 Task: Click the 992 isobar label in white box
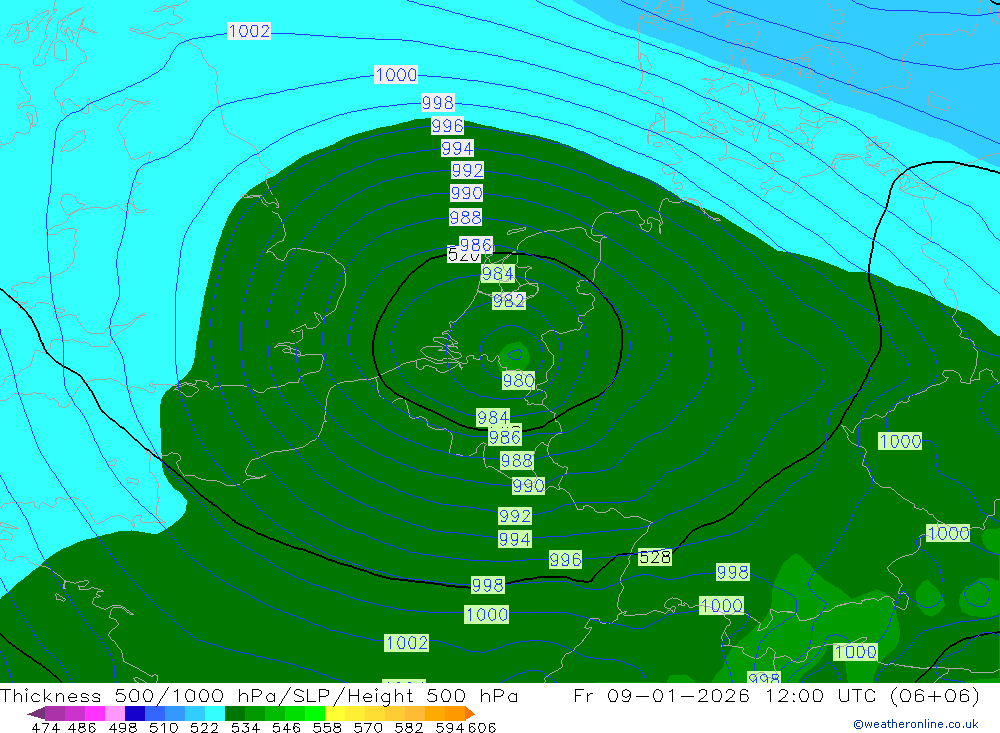tap(467, 170)
